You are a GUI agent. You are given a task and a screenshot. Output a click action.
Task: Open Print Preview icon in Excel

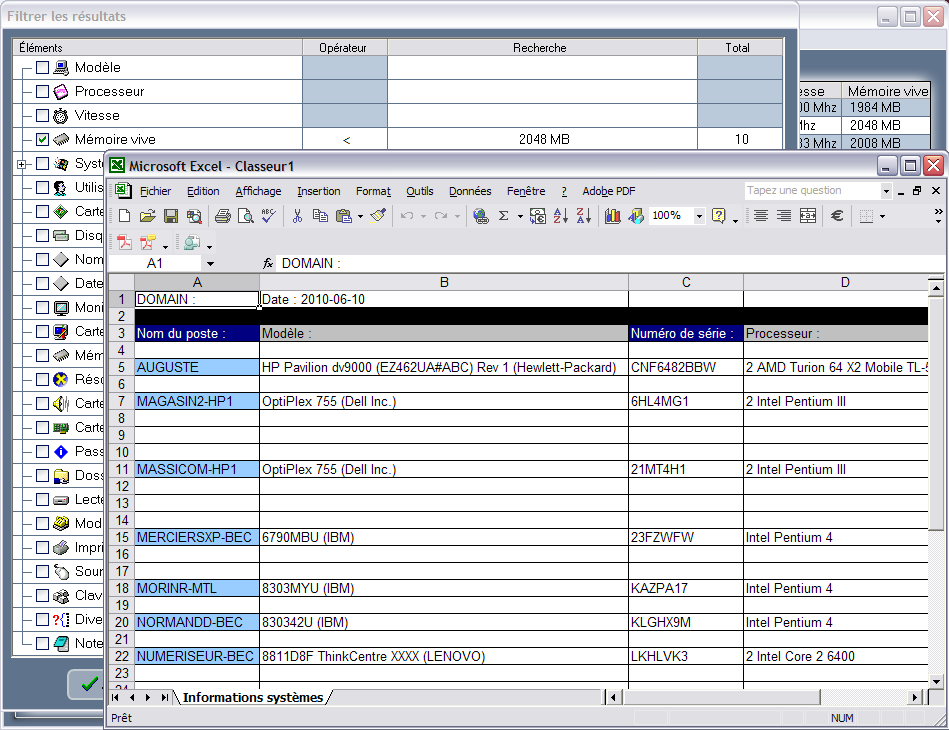[245, 215]
